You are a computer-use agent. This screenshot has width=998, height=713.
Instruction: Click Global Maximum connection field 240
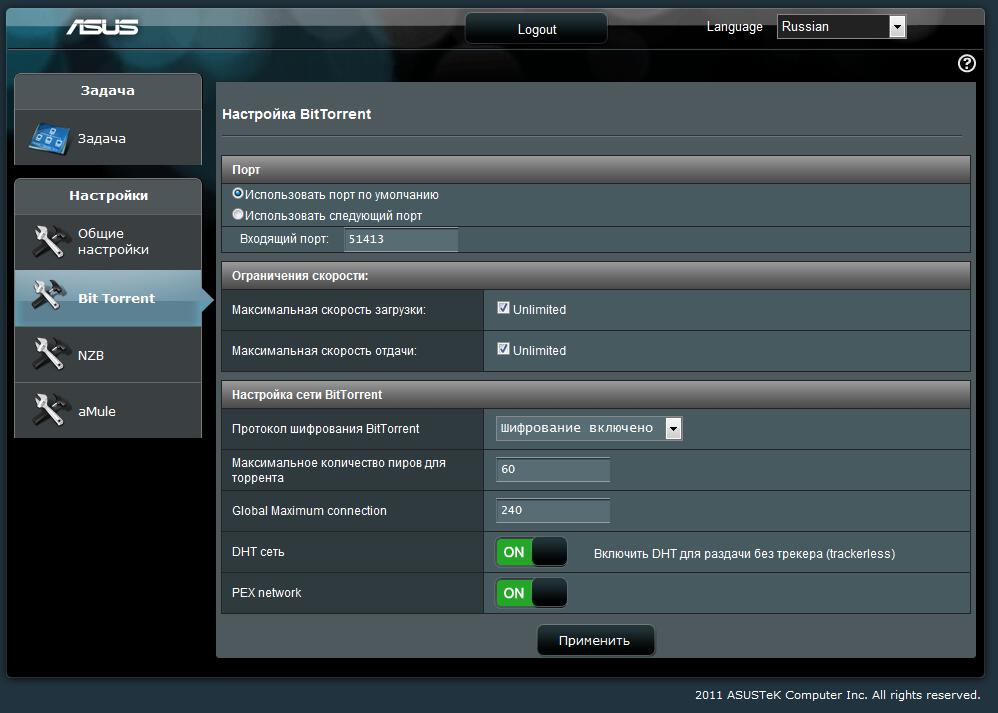(552, 511)
